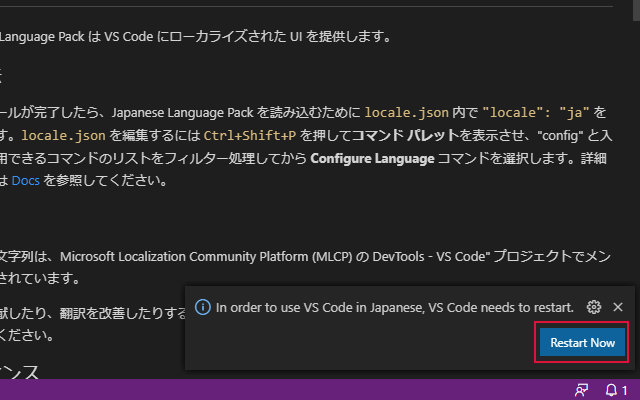Click the DevTools - VS Code text
The image size is (640, 400).
pyautogui.click(x=431, y=256)
